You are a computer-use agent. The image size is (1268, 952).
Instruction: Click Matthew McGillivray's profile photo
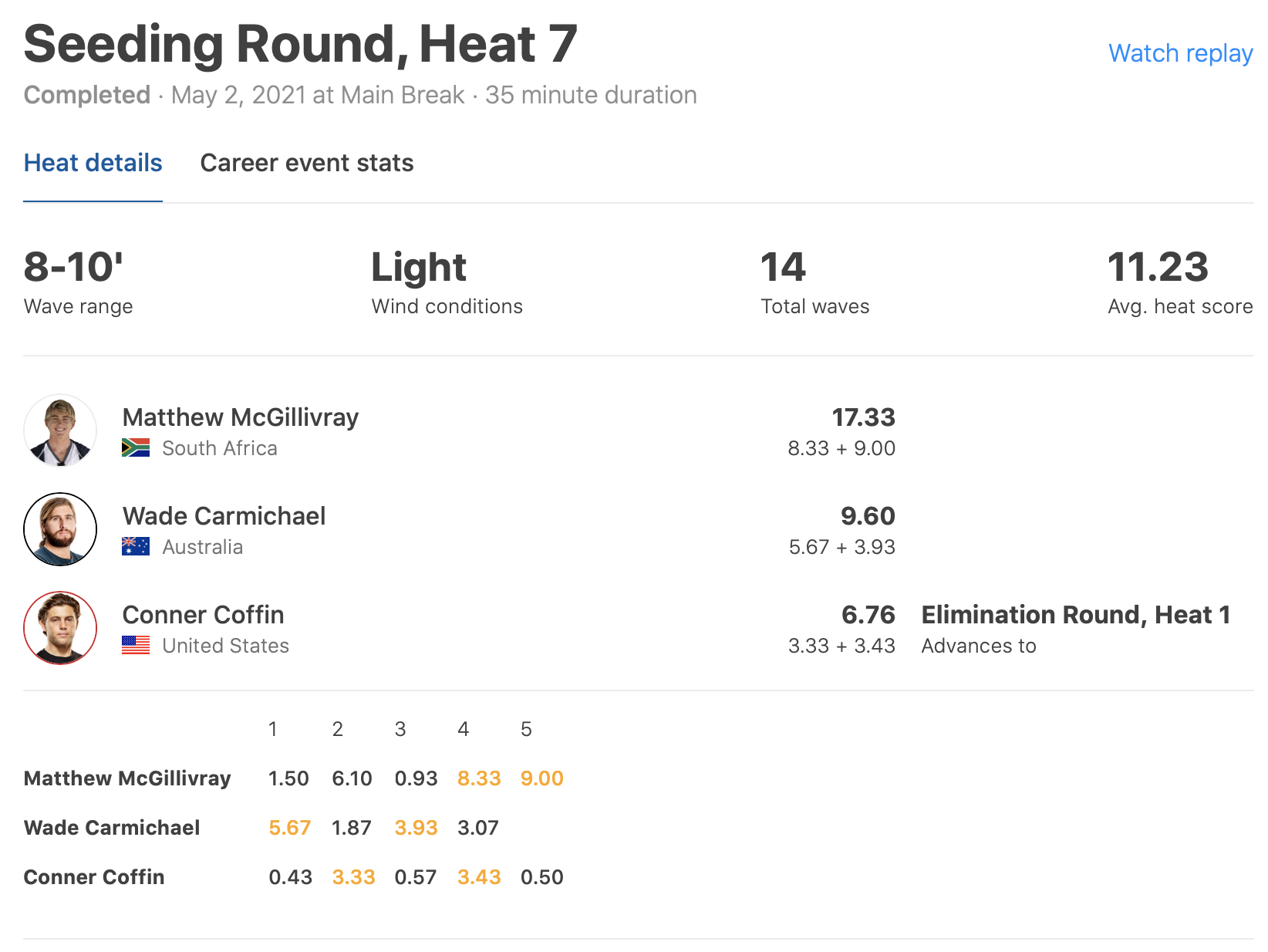[x=60, y=430]
